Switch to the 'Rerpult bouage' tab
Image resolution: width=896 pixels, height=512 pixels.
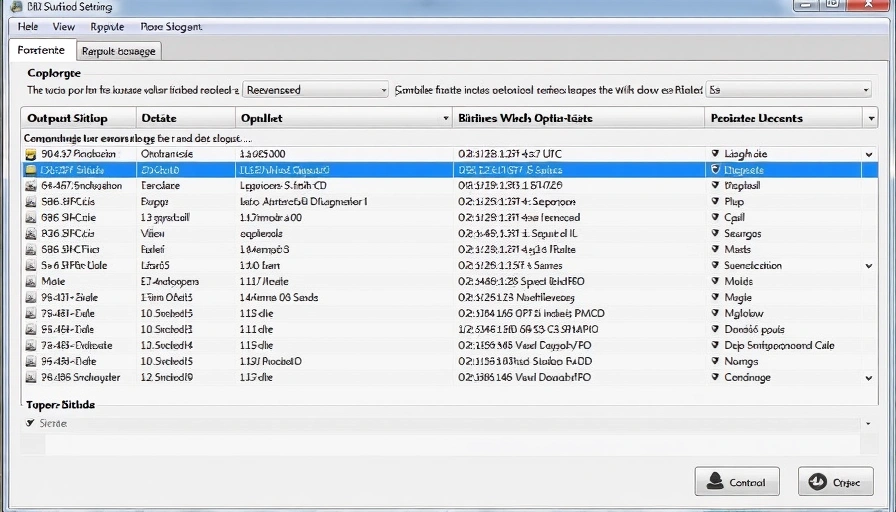pos(118,51)
